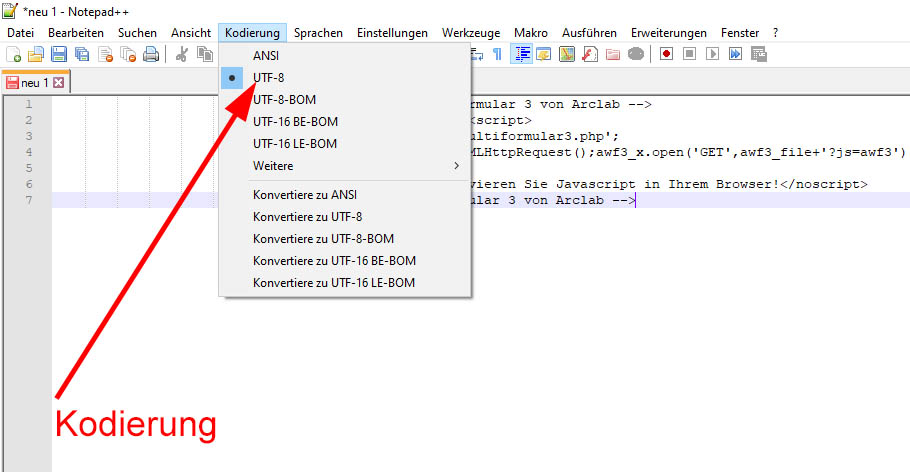Save the document with the floppy disk icon
910x472 pixels.
coord(59,54)
